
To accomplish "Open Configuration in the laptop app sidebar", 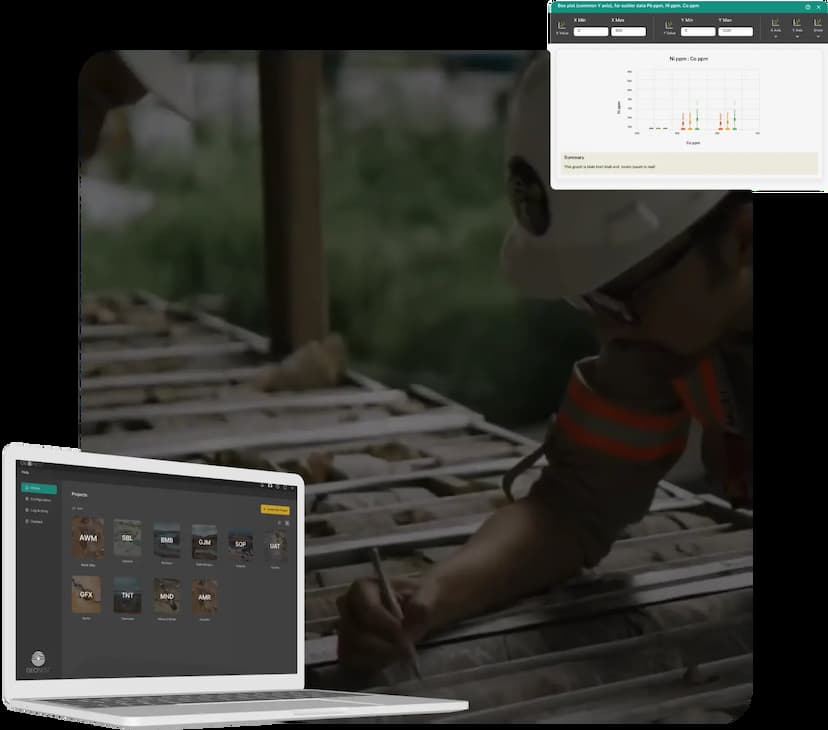I will click(x=39, y=499).
